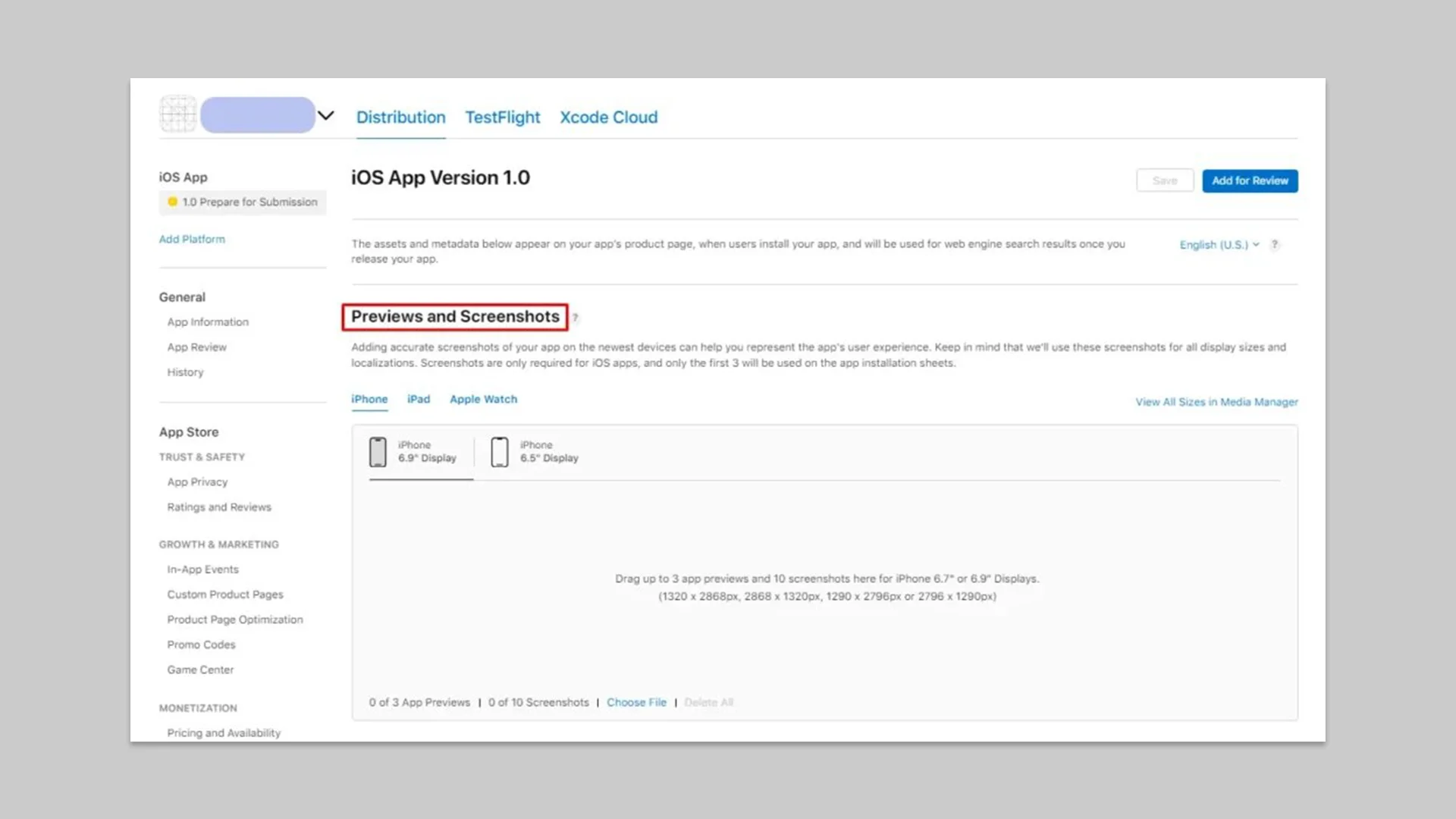
Task: Open Ratings and Reviews
Action: pyautogui.click(x=219, y=507)
